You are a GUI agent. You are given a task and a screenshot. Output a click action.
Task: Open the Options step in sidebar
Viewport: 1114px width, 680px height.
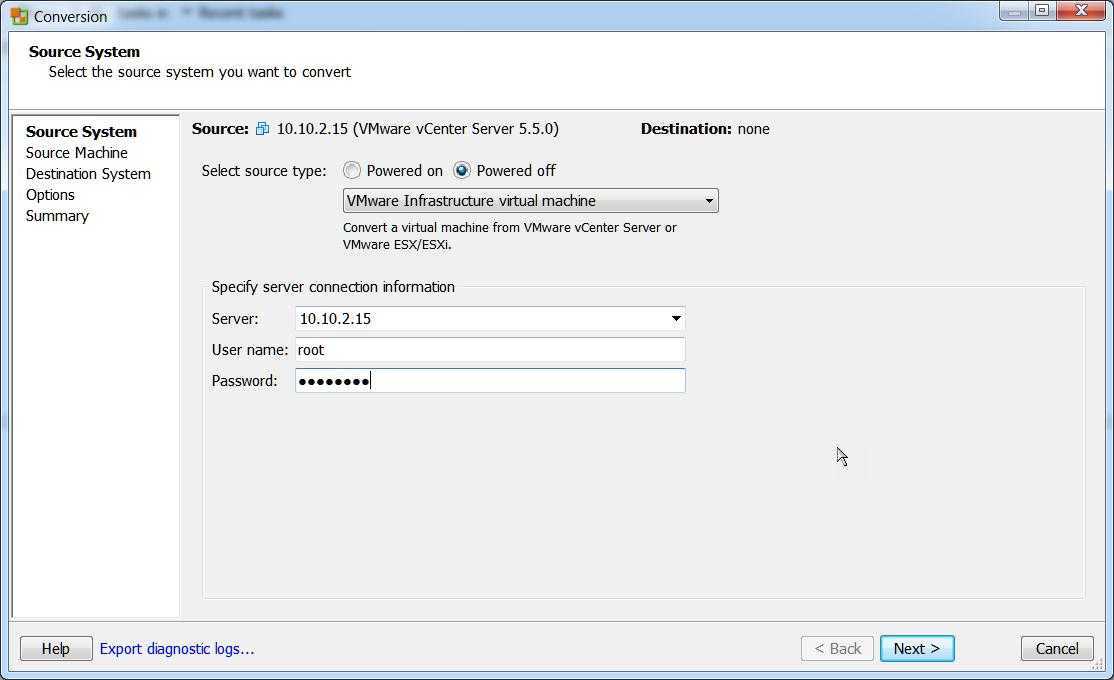(x=50, y=195)
